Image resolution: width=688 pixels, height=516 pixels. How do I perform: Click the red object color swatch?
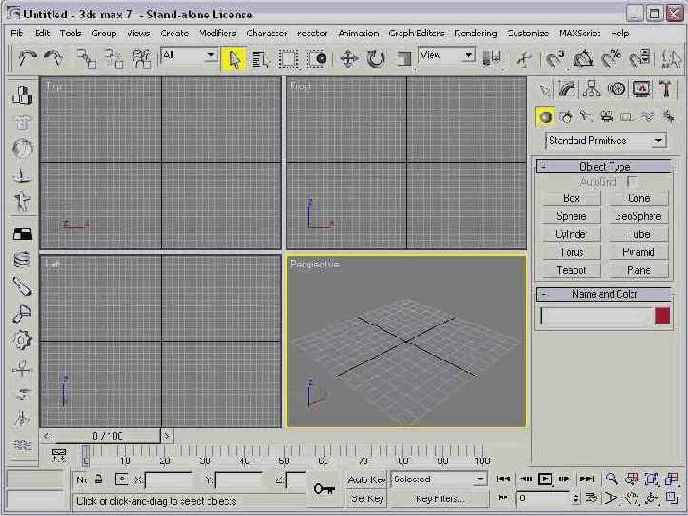click(x=662, y=316)
